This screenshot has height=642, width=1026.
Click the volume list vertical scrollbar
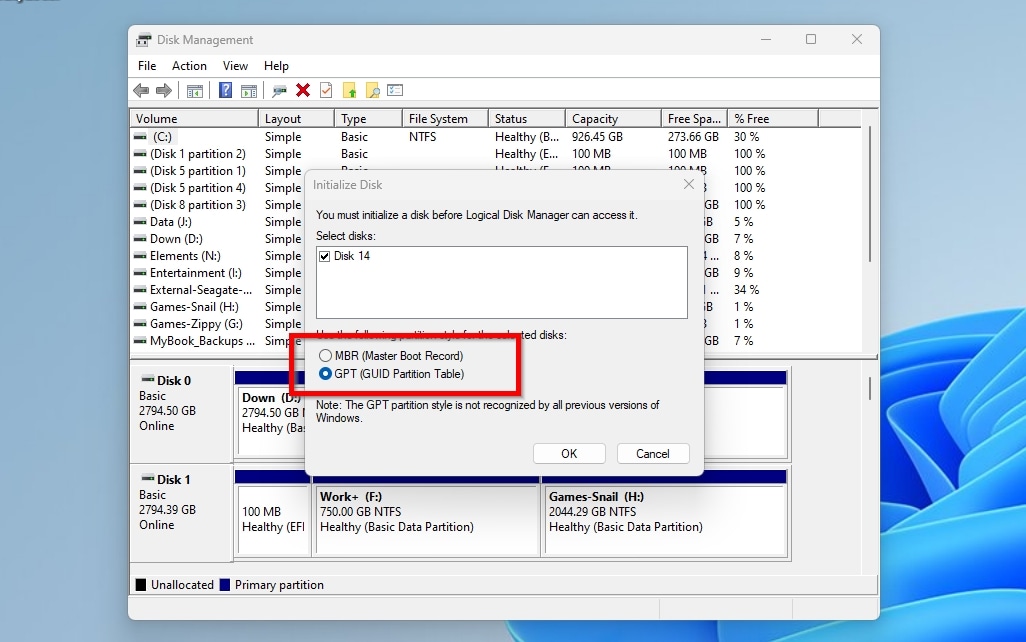tap(870, 196)
